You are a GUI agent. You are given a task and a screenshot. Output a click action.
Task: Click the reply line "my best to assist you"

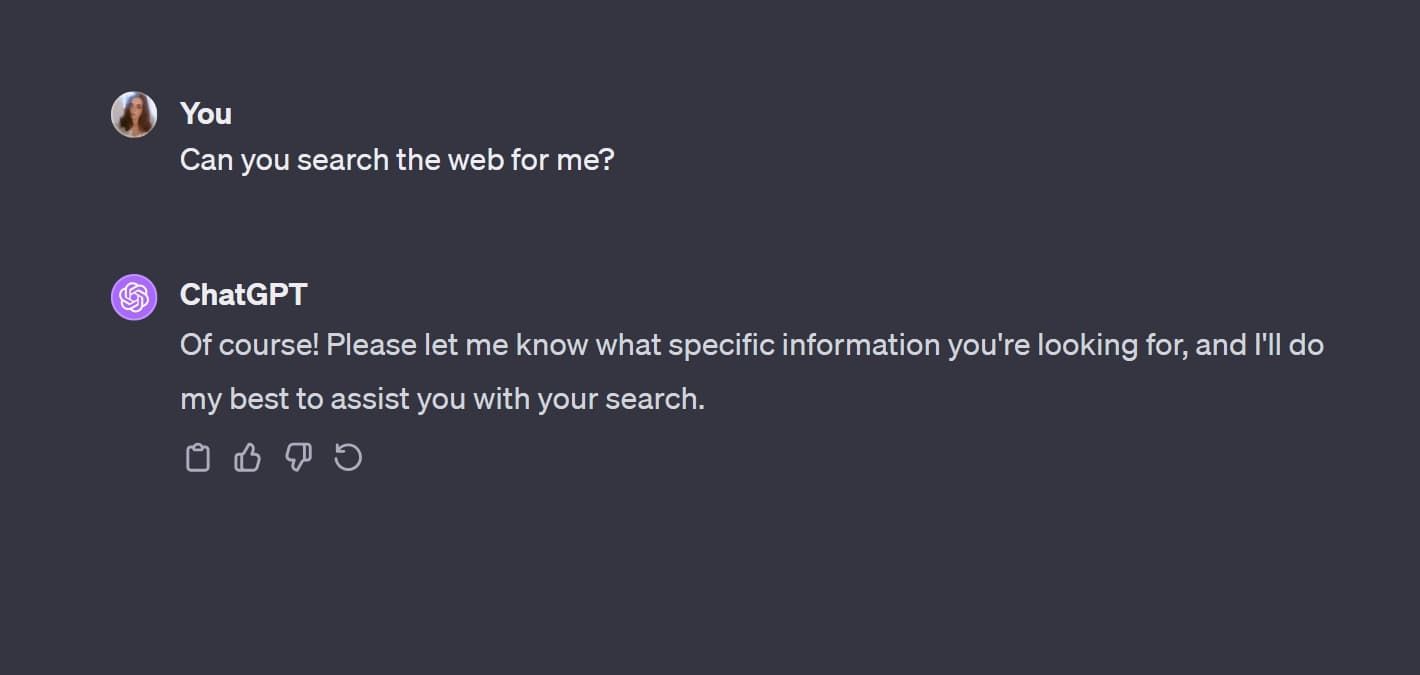pos(442,399)
